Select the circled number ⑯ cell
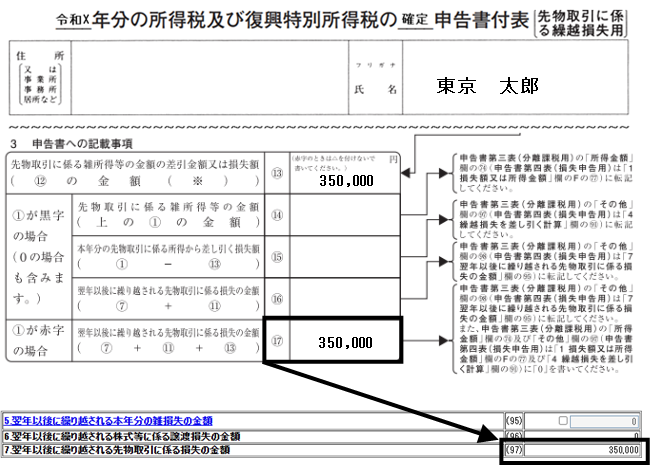 [x=277, y=298]
